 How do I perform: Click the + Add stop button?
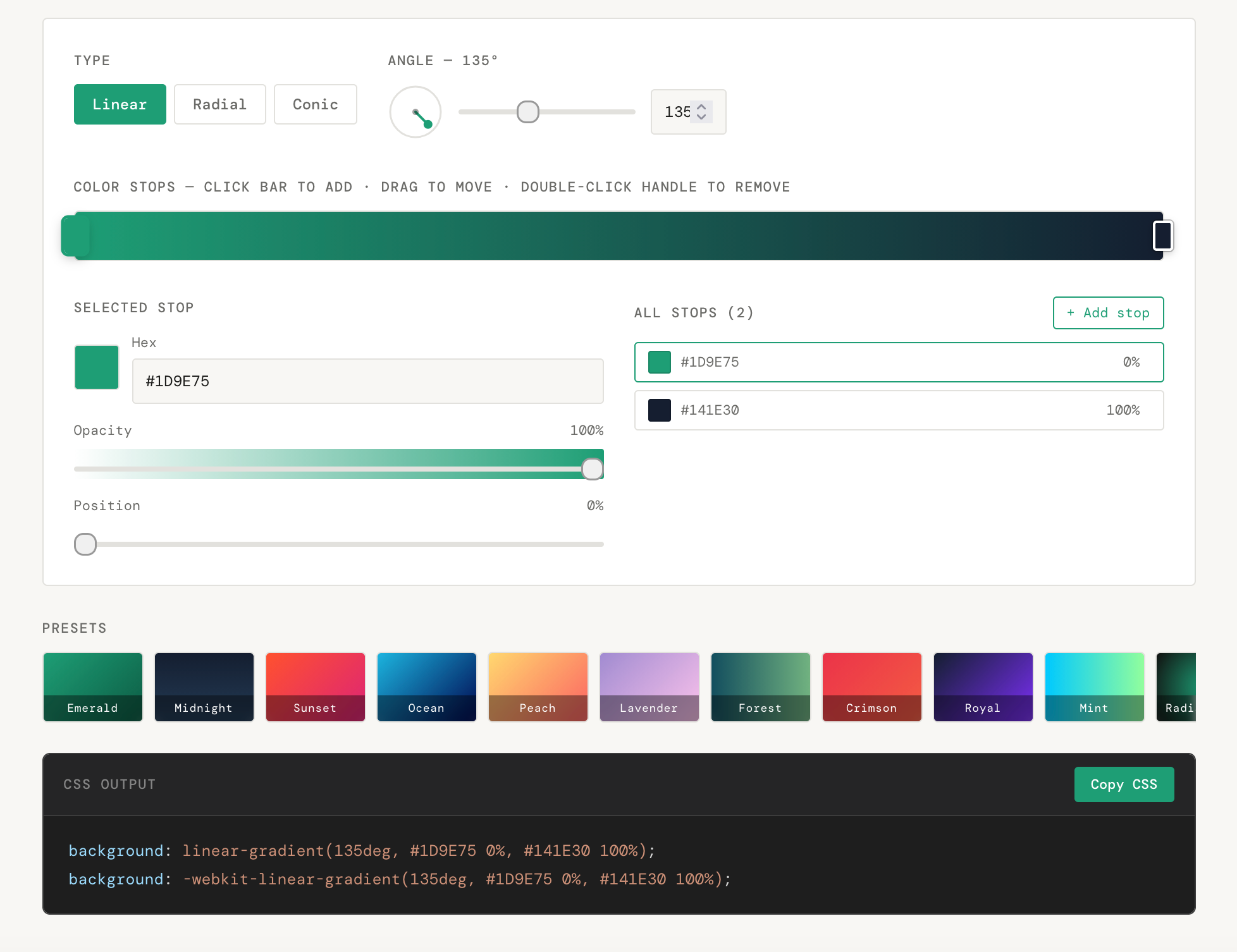1109,313
